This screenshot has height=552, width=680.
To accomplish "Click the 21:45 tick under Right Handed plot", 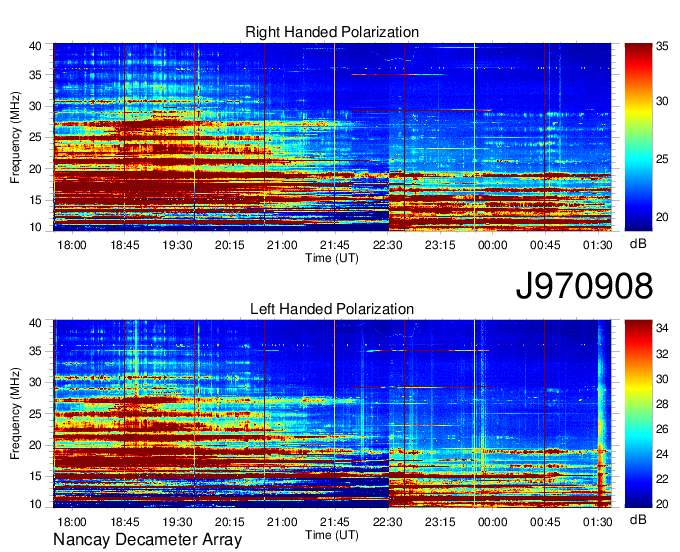I will pyautogui.click(x=335, y=245).
